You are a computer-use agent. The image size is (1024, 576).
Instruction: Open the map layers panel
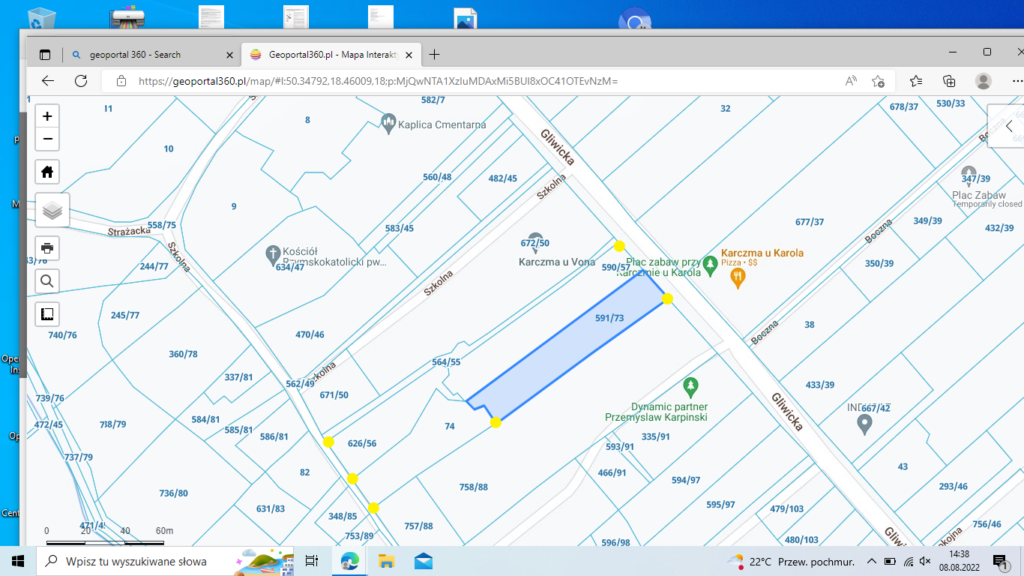tap(52, 210)
